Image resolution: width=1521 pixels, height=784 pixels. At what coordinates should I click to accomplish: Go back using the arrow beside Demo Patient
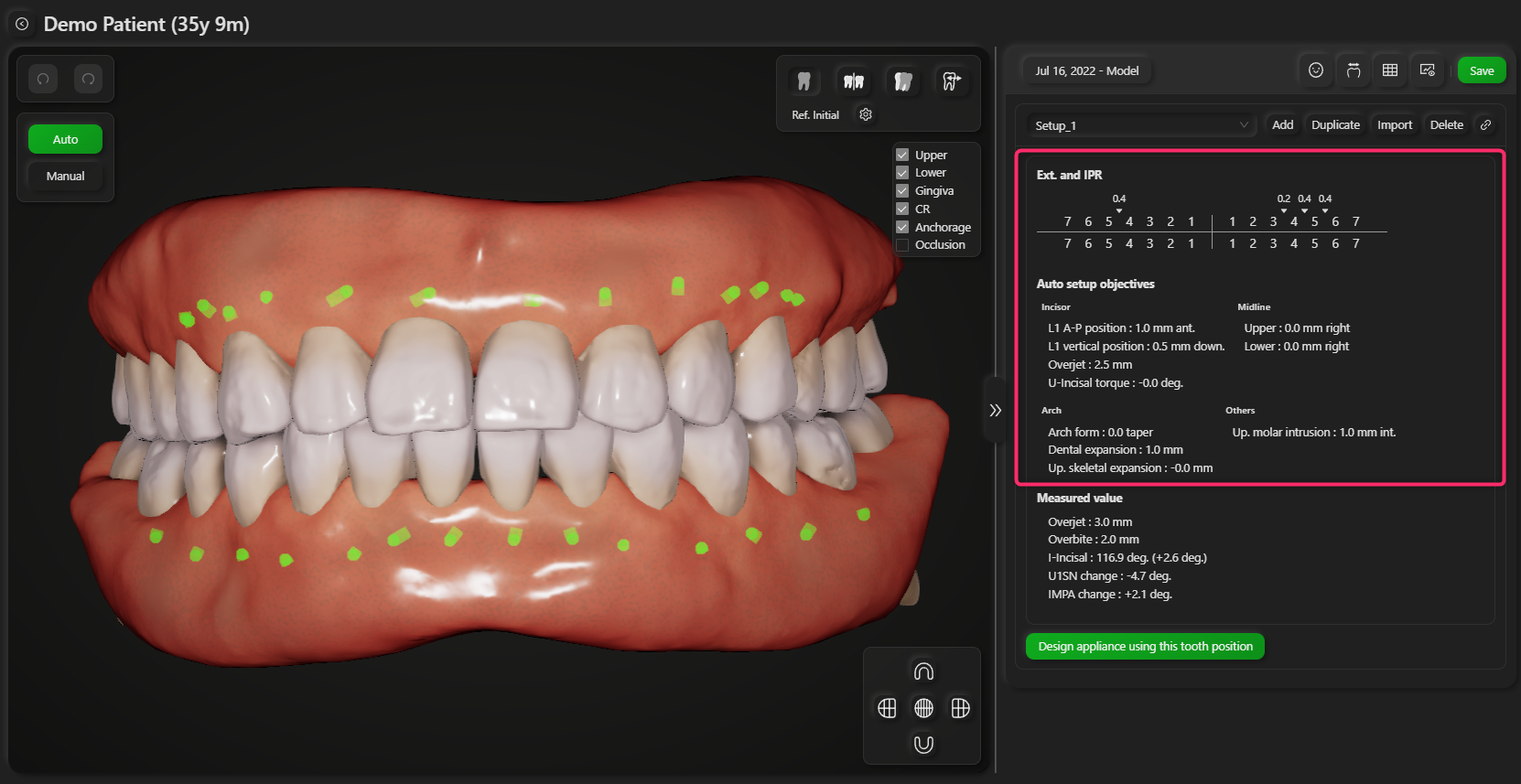22,25
